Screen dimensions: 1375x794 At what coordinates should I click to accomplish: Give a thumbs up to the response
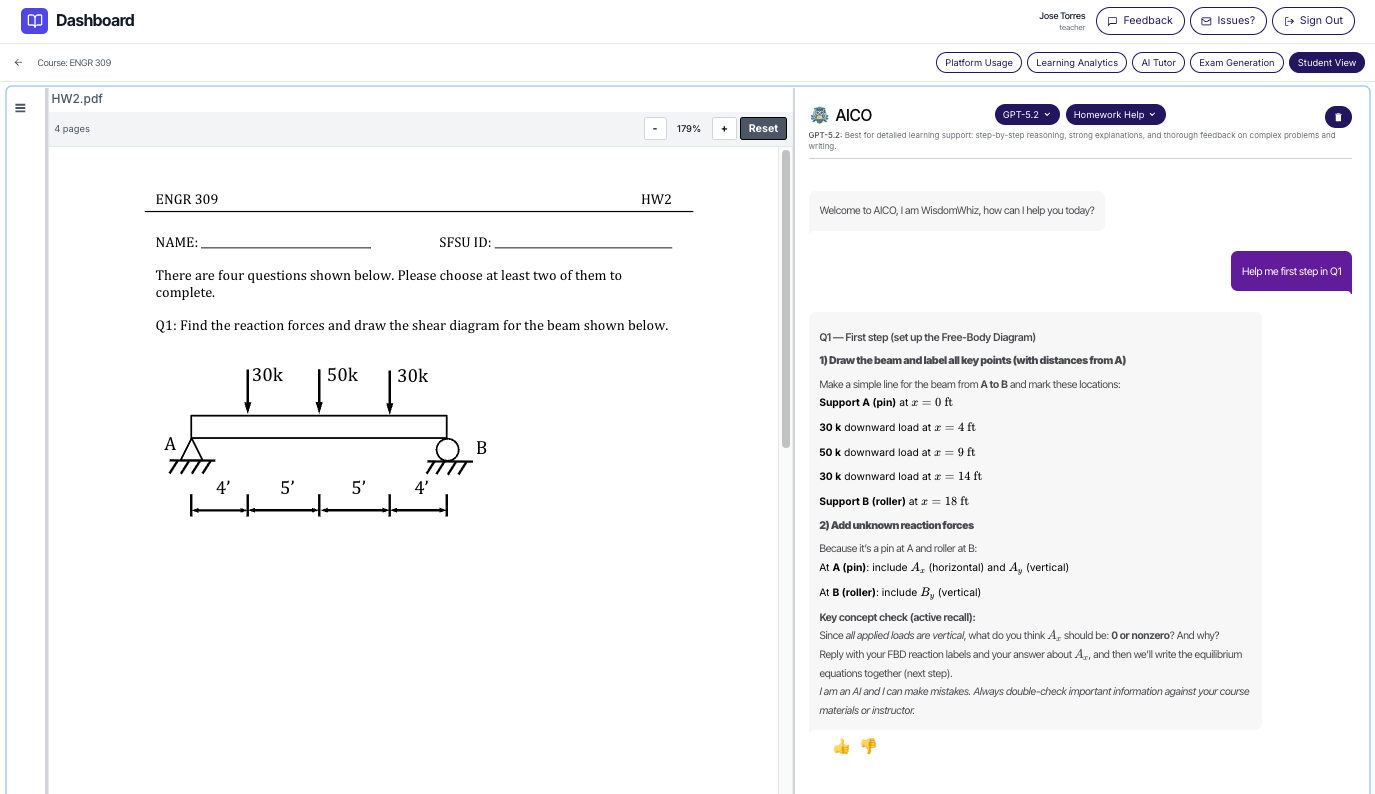pos(841,746)
